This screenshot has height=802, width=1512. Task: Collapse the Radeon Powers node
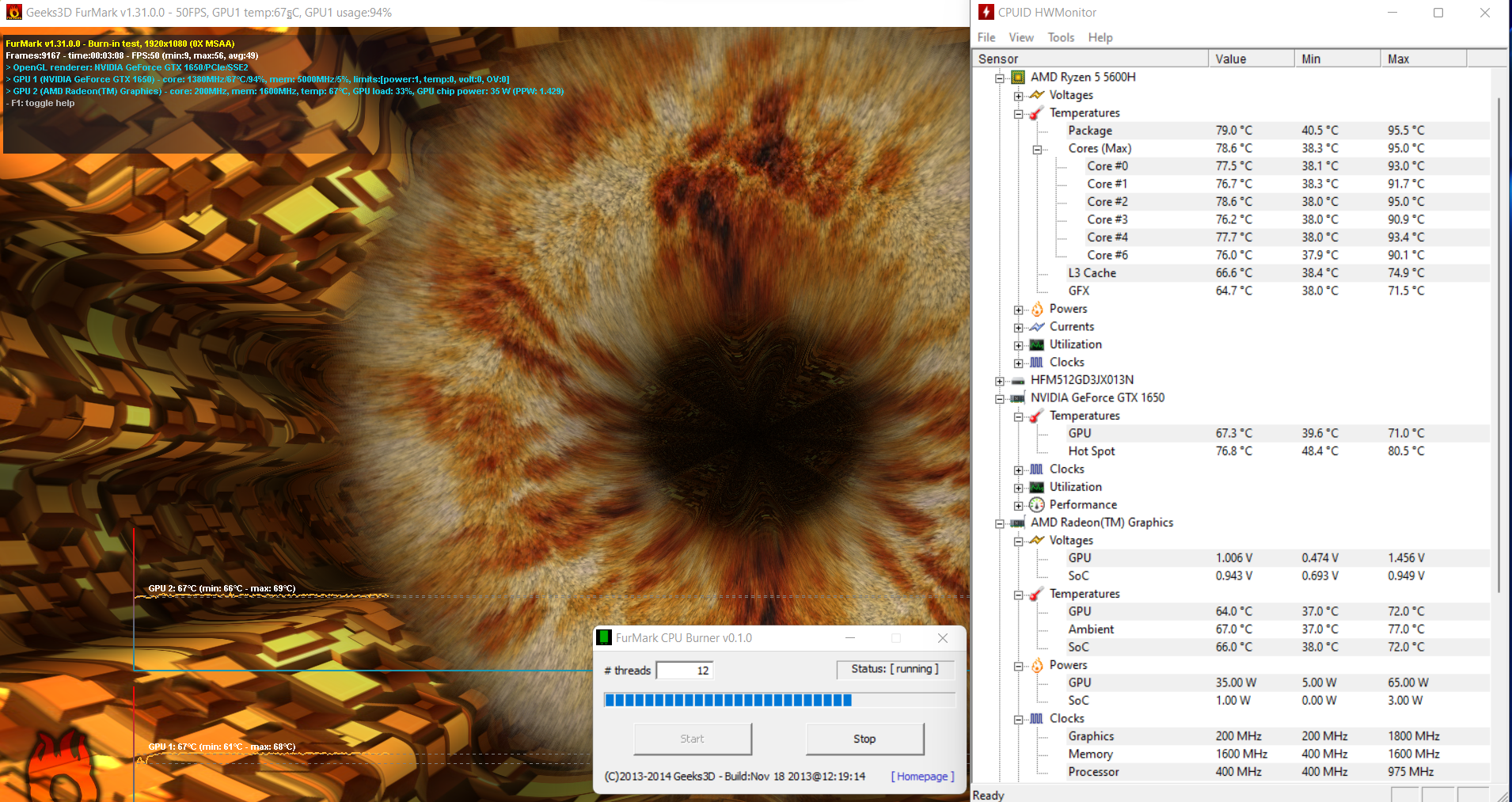(1019, 666)
